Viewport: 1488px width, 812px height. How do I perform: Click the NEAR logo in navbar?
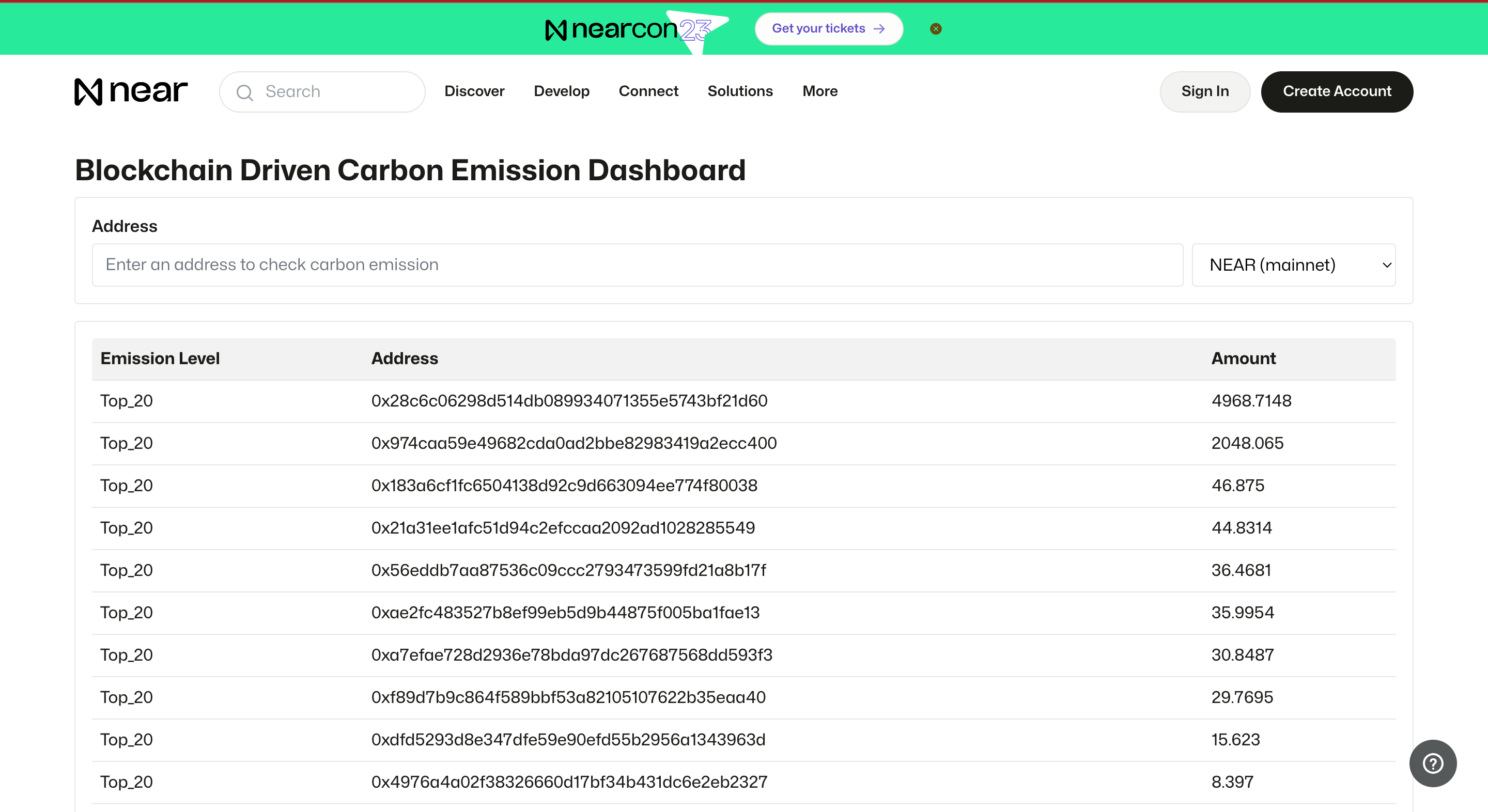(131, 91)
